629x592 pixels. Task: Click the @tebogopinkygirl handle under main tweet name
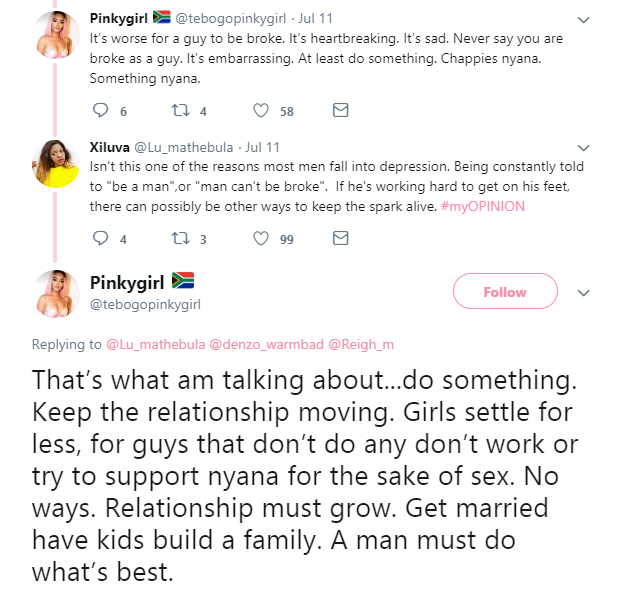click(x=145, y=303)
